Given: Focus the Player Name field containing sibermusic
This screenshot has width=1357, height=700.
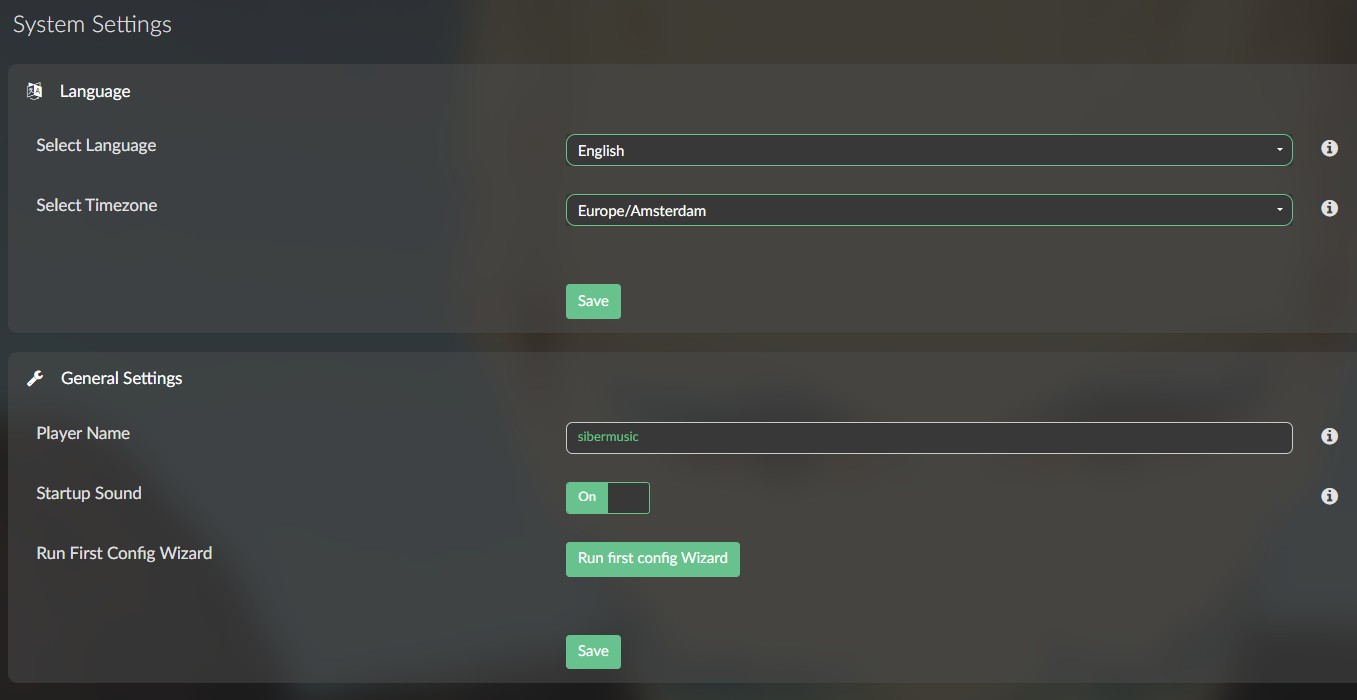Looking at the screenshot, I should tap(928, 437).
